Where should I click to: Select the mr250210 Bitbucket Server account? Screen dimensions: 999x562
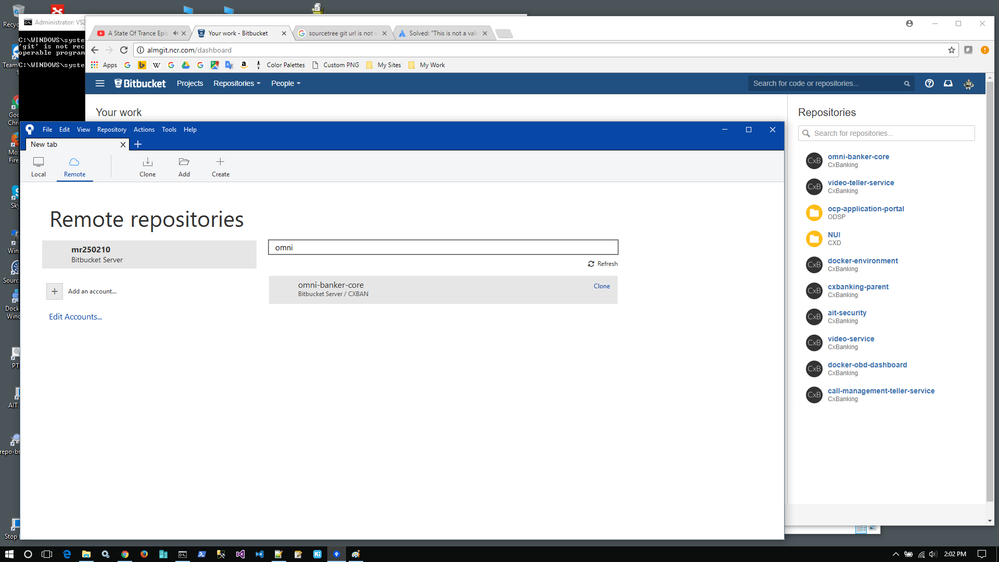pos(149,254)
